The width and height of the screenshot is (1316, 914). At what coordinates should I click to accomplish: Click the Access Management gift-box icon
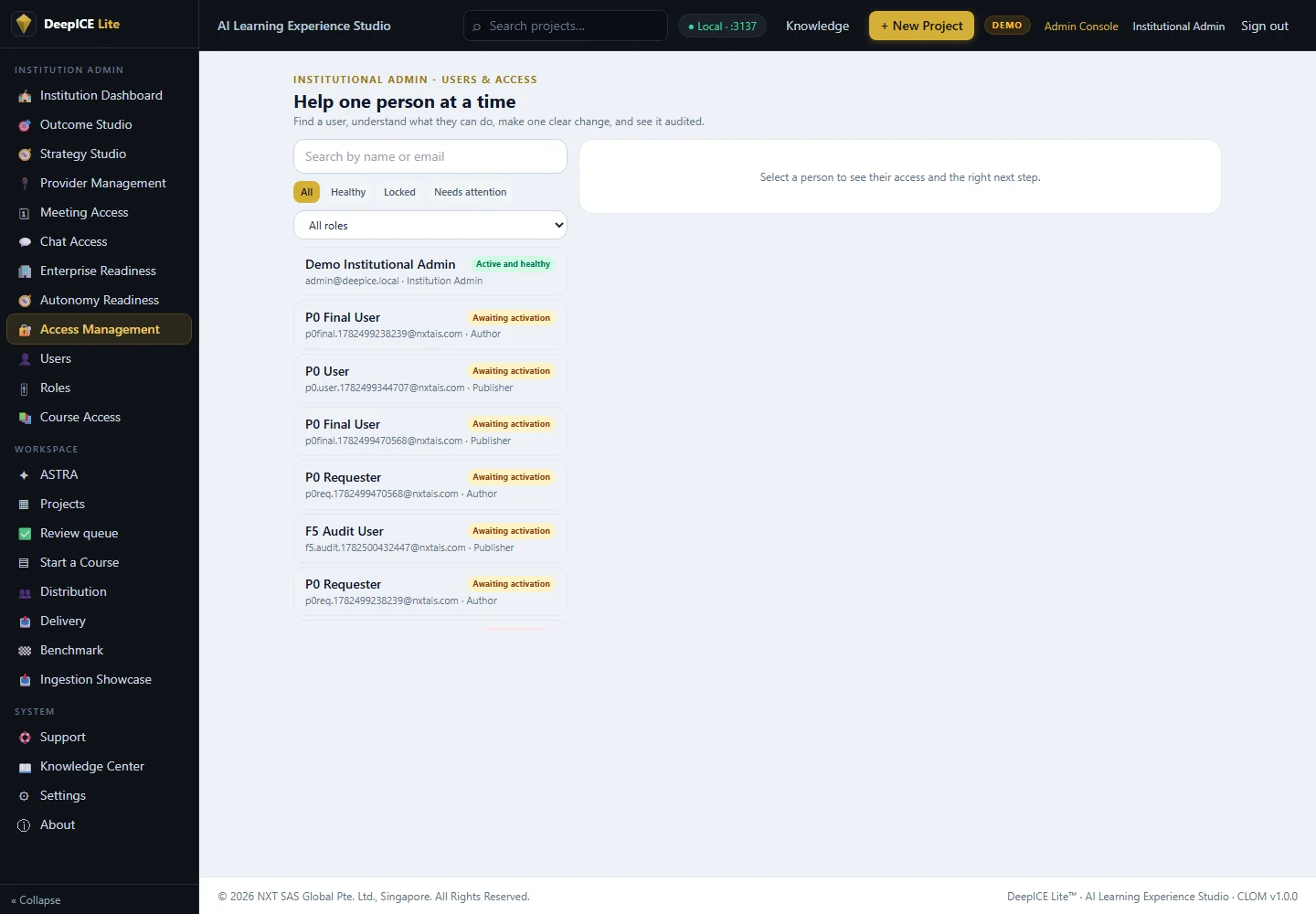(25, 330)
